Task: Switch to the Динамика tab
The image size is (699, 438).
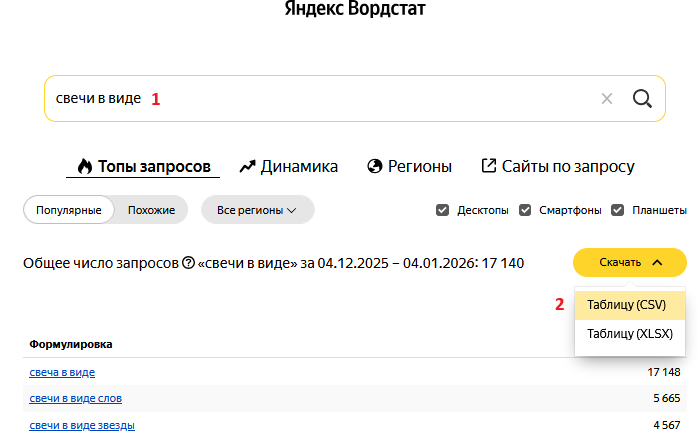Action: click(x=289, y=166)
